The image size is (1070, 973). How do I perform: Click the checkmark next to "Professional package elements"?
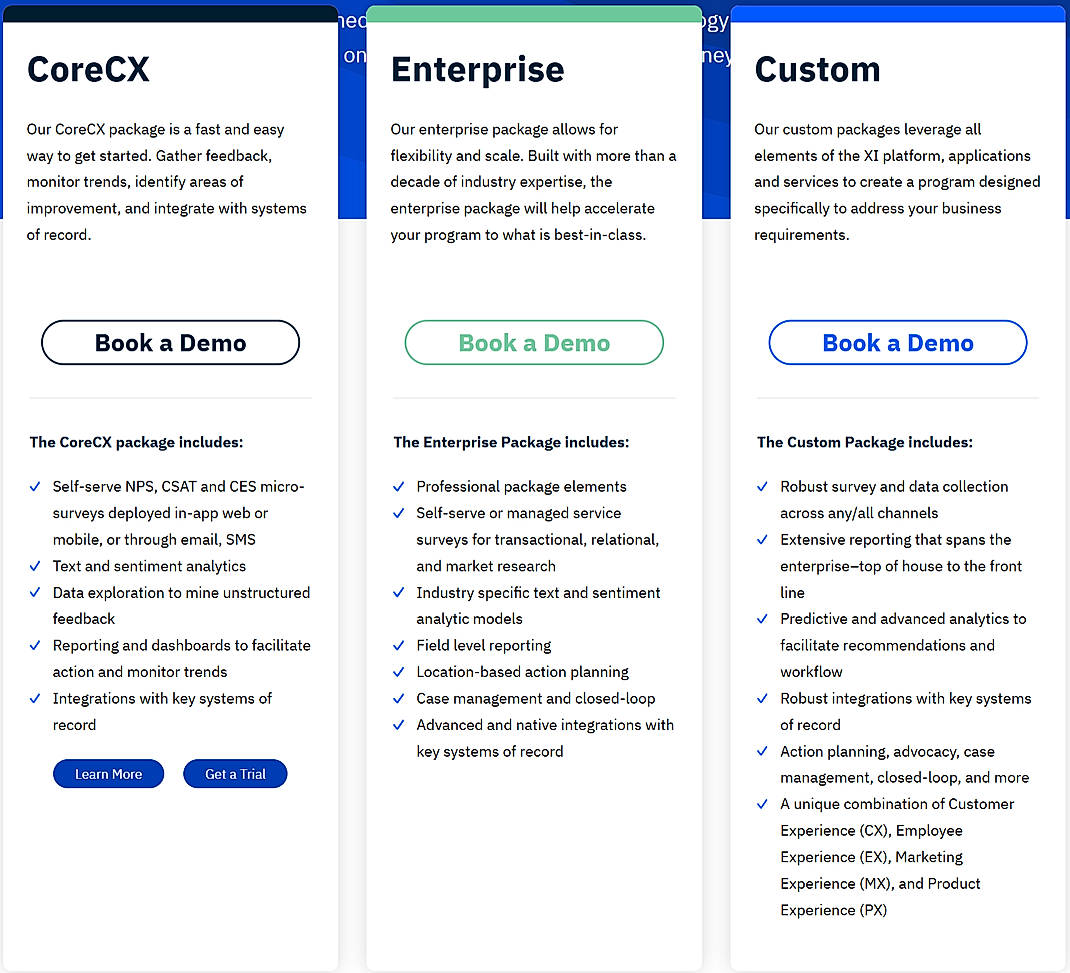(399, 486)
